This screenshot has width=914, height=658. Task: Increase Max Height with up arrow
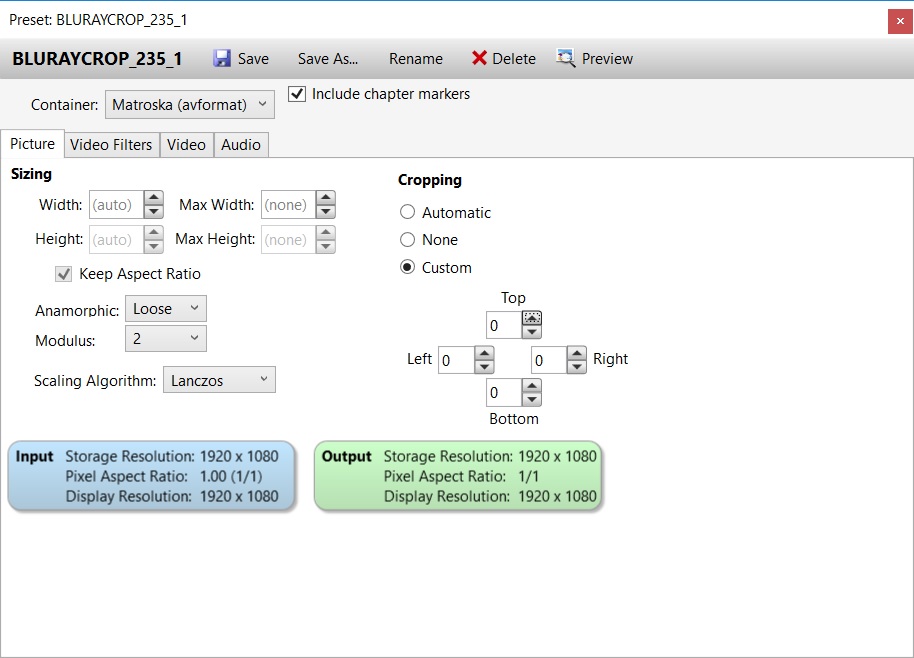pyautogui.click(x=325, y=233)
